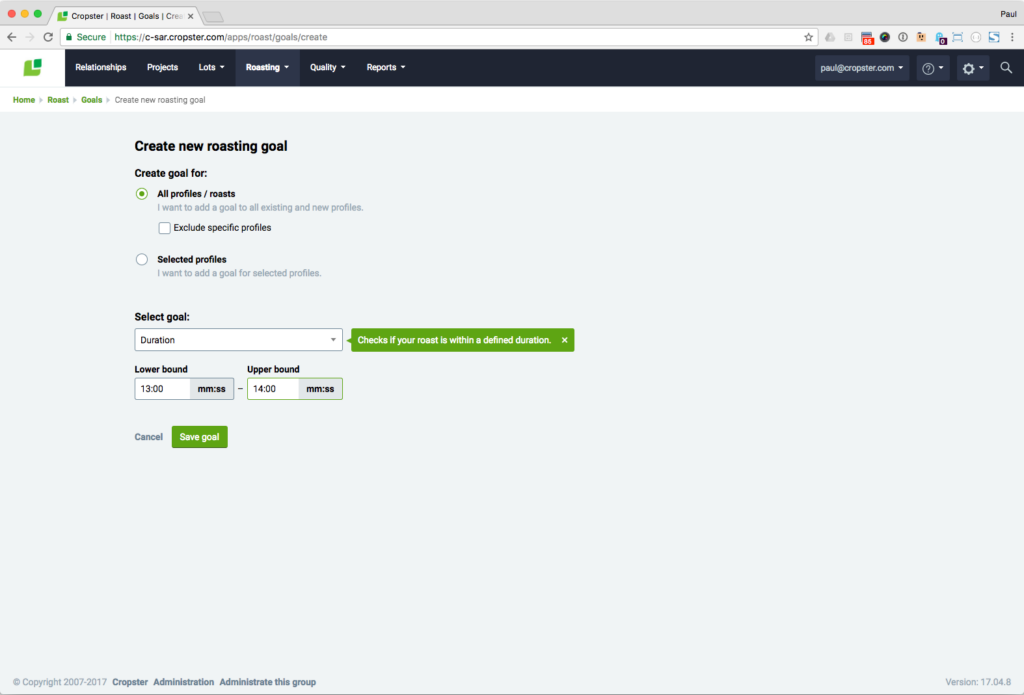Select the Selected profiles radio
Screen dimensions: 1024x695
point(142,259)
